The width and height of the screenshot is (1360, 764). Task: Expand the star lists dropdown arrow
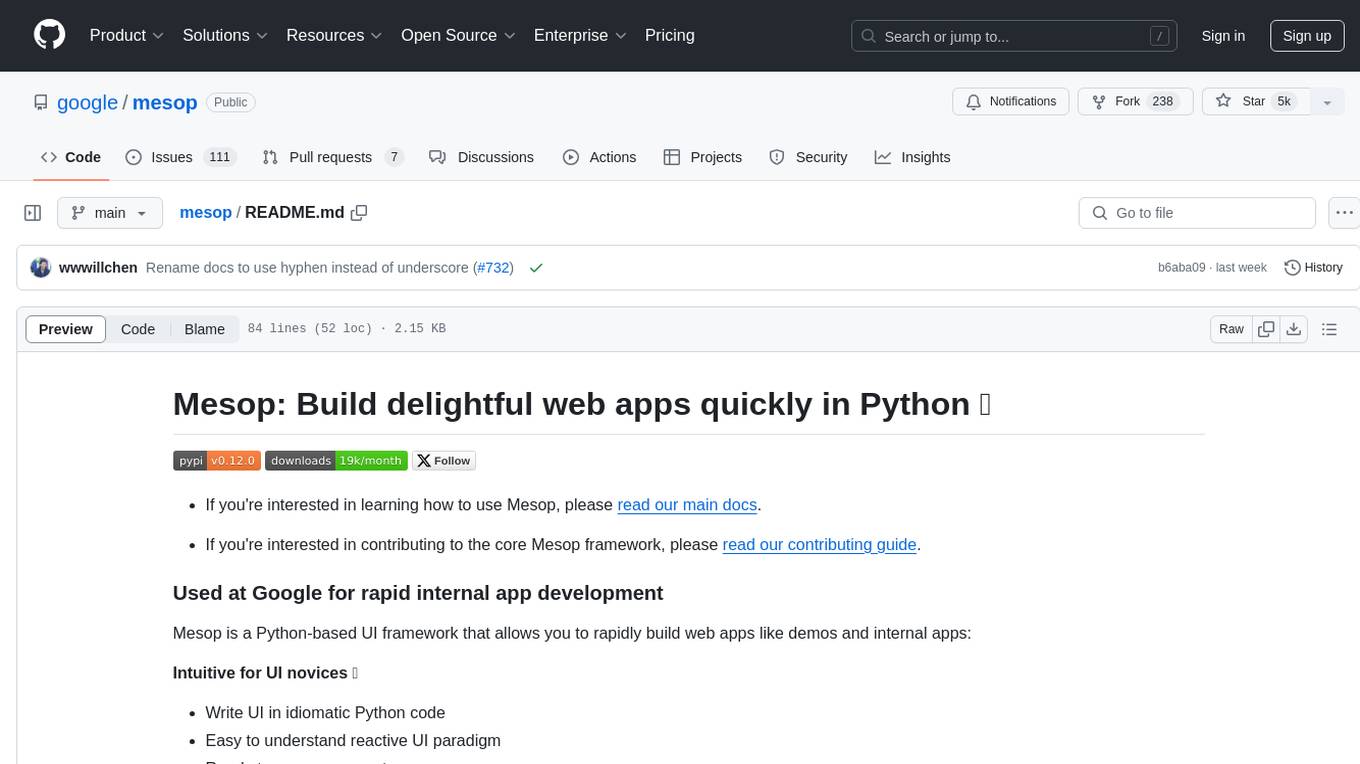pyautogui.click(x=1327, y=102)
